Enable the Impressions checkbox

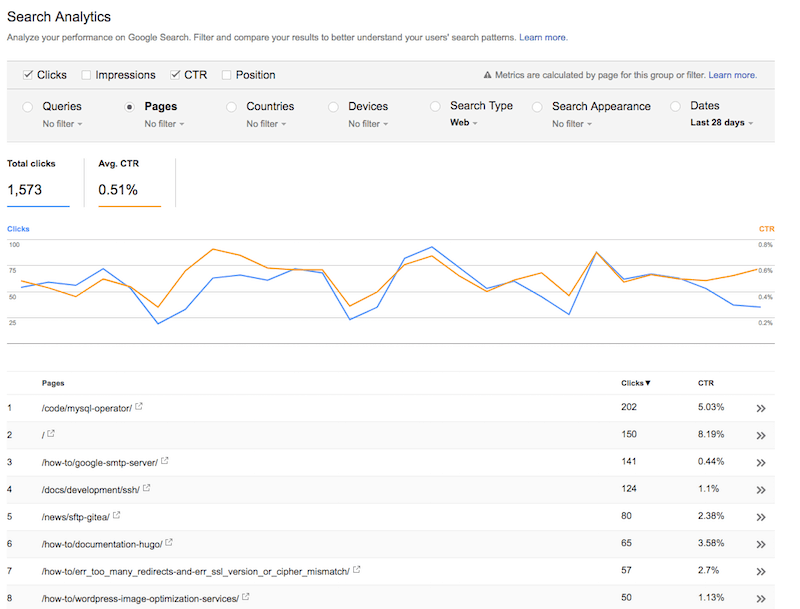coord(87,75)
